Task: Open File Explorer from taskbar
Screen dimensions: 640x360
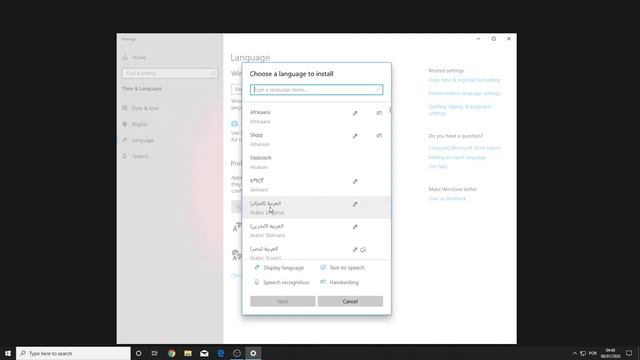Action: [x=188, y=353]
